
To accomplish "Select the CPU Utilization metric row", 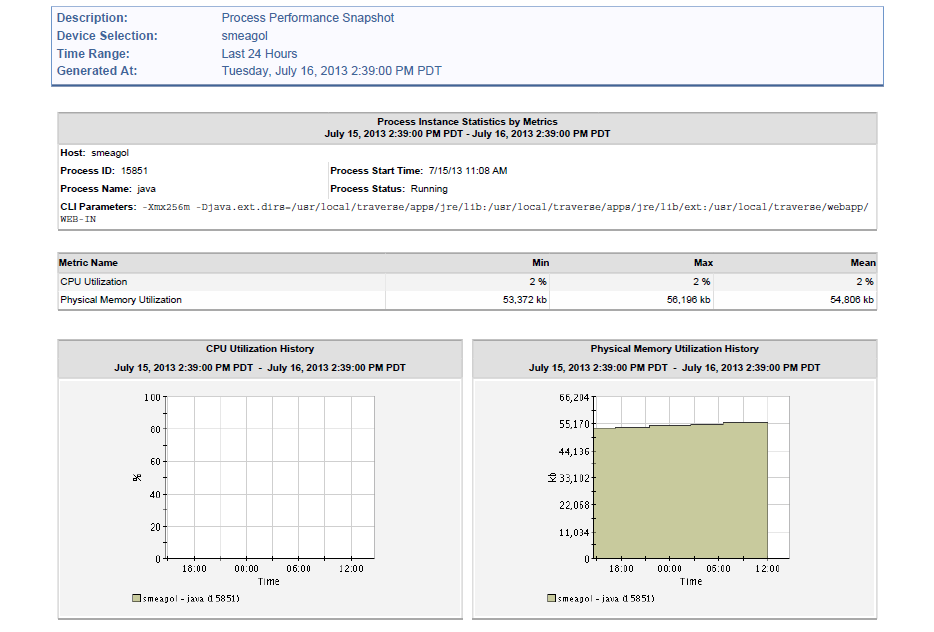I will (94, 282).
